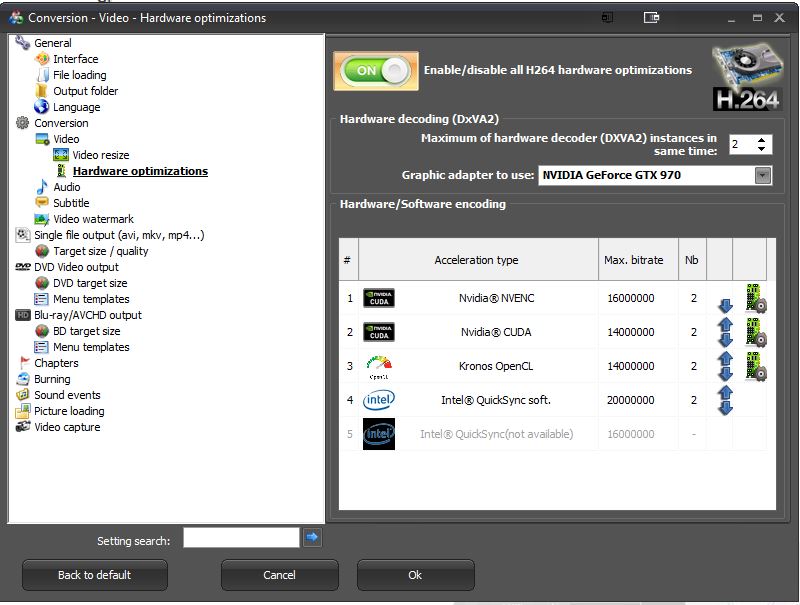Select the 20000000 bitrate cell
Screen dimensions: 800x605
pyautogui.click(x=631, y=400)
